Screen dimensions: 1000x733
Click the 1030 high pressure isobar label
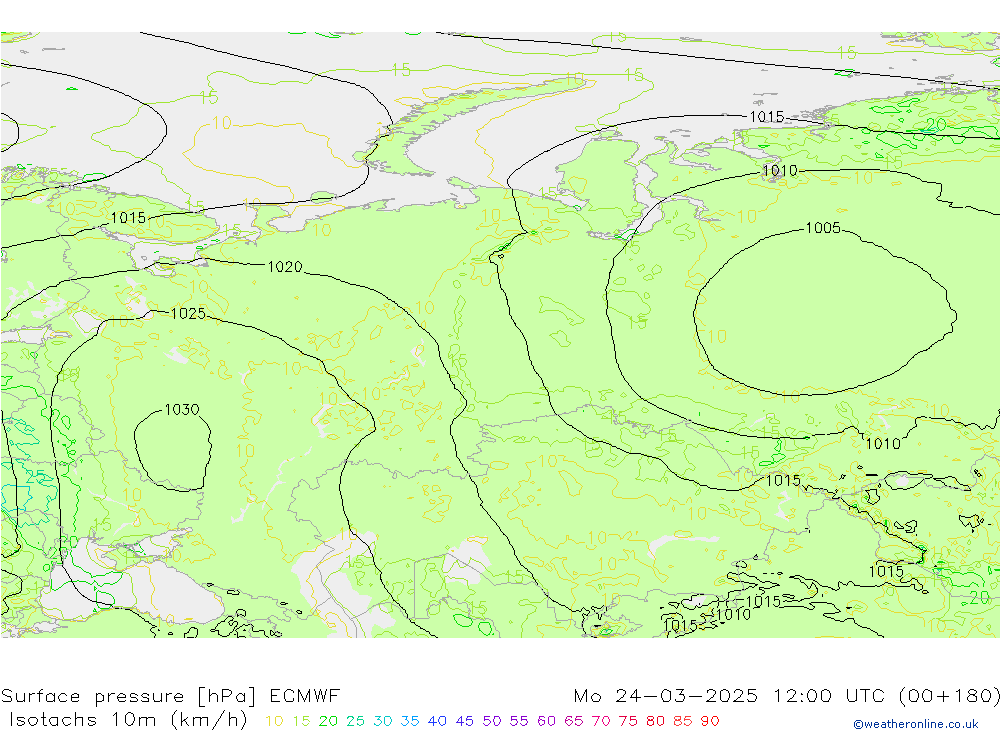pos(182,410)
